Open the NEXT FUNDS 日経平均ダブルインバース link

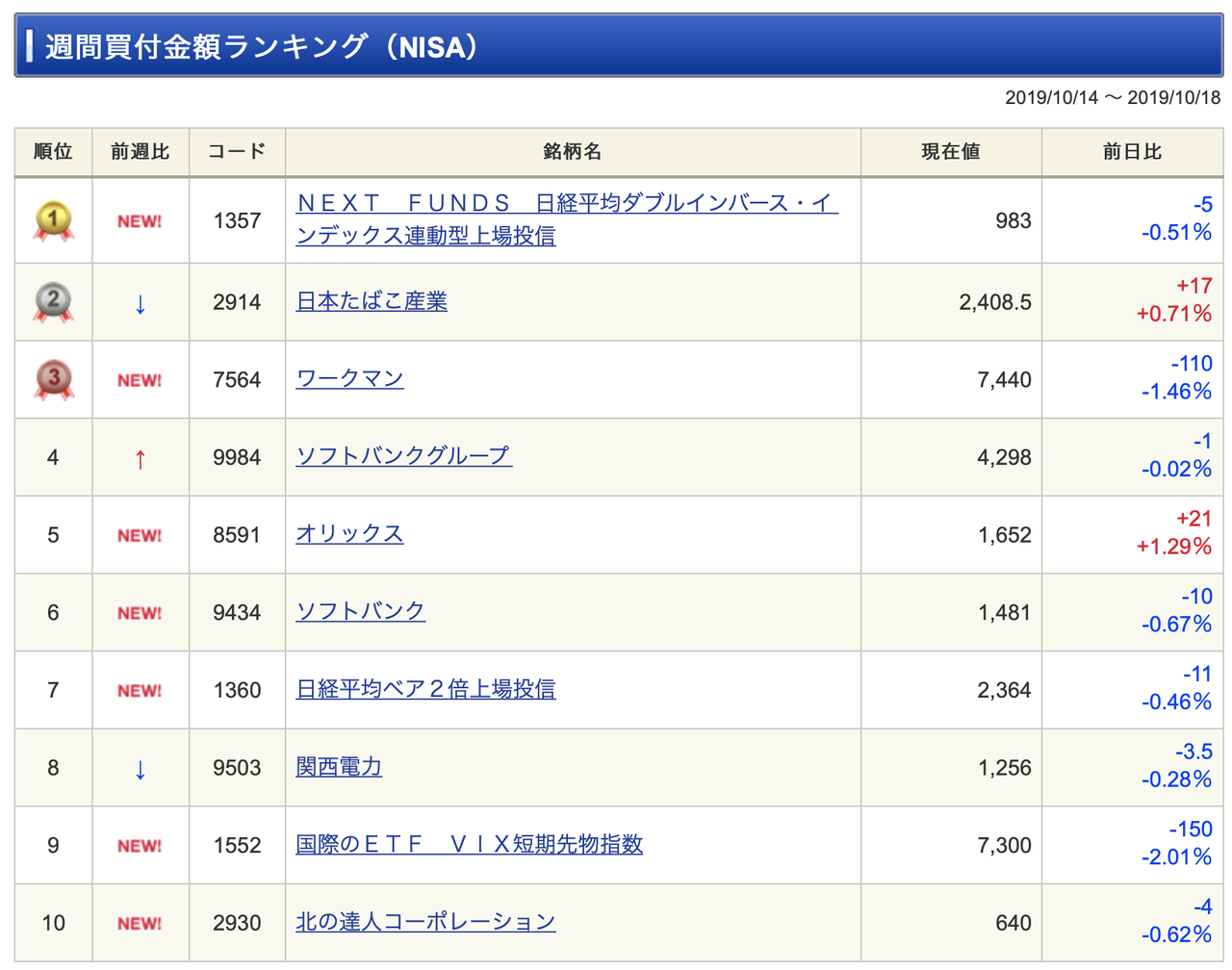567,219
